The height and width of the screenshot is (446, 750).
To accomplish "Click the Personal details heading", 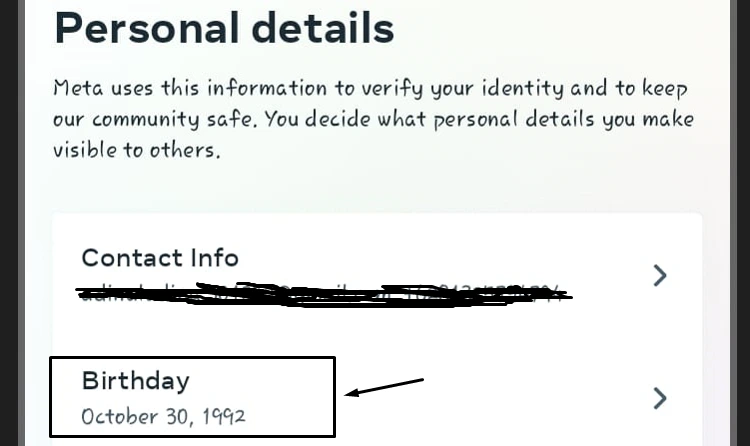I will tap(224, 29).
